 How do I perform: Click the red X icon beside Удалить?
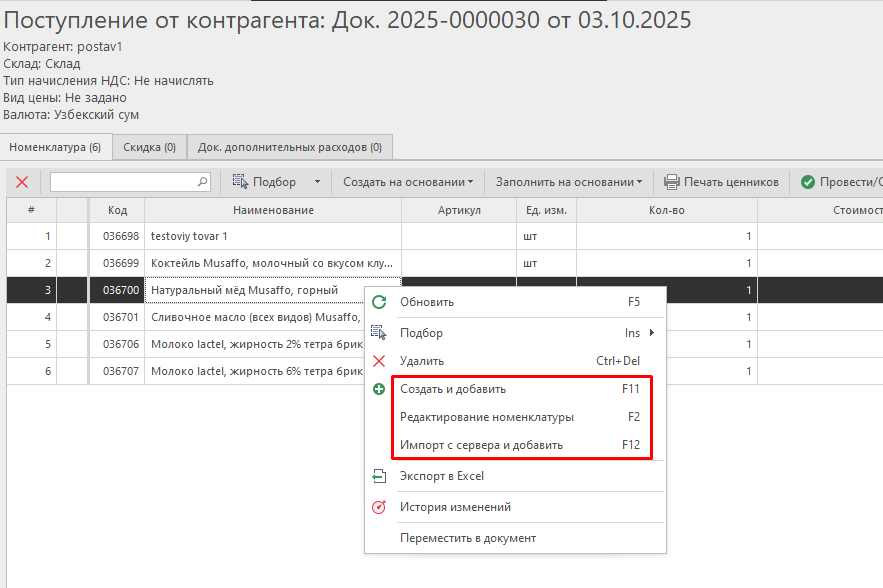(x=379, y=361)
